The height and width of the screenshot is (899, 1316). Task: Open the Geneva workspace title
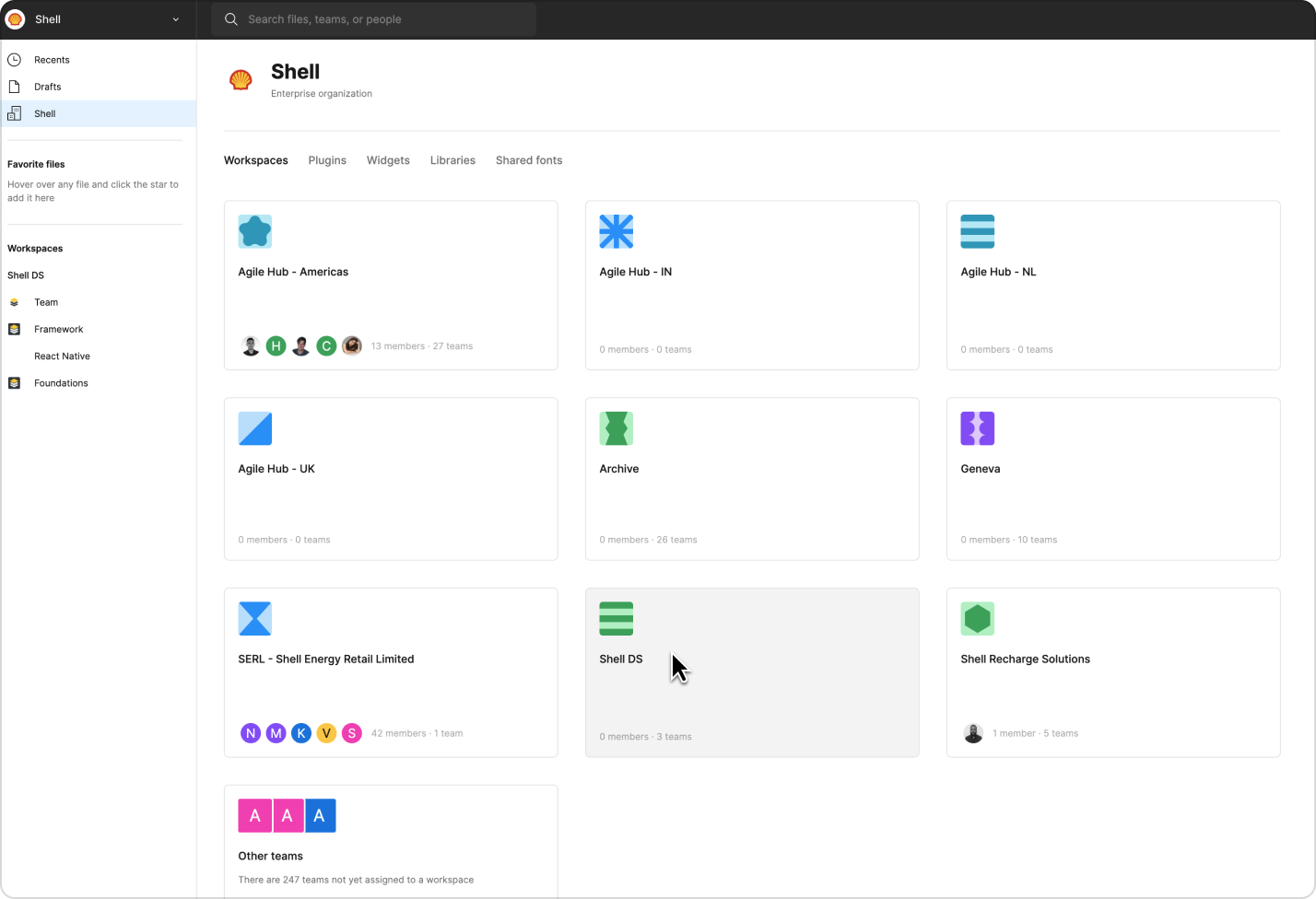[x=981, y=469]
